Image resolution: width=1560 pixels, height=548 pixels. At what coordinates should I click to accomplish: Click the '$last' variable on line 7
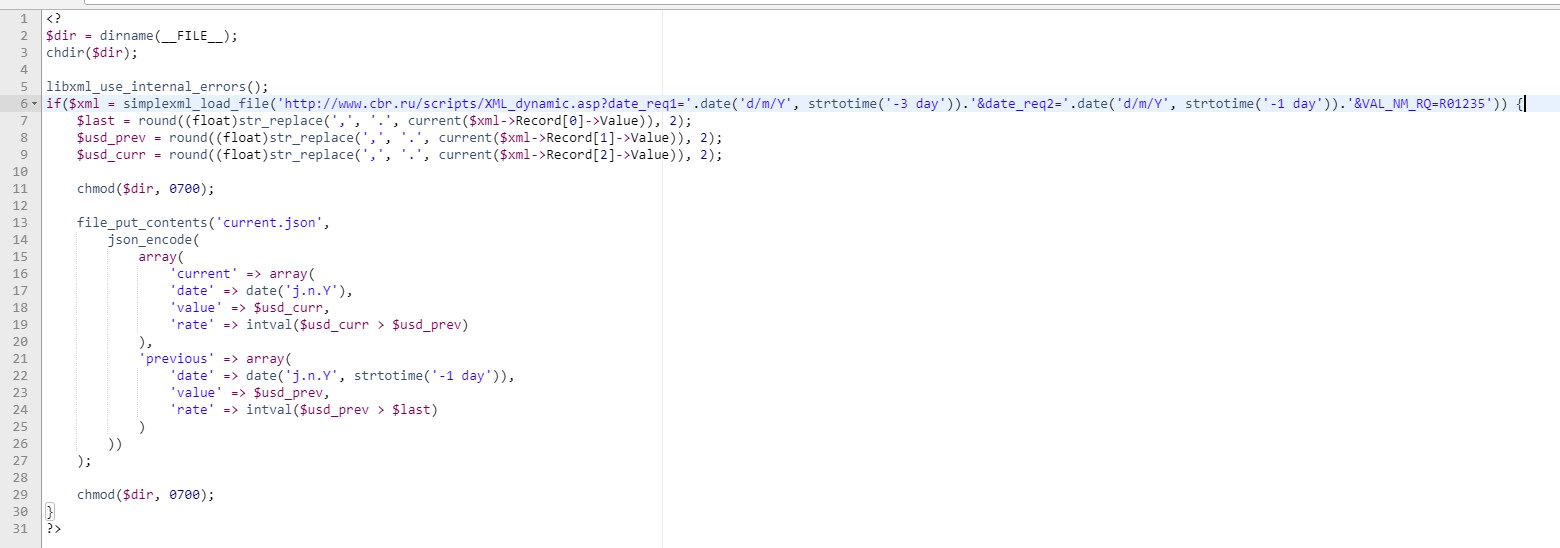96,120
